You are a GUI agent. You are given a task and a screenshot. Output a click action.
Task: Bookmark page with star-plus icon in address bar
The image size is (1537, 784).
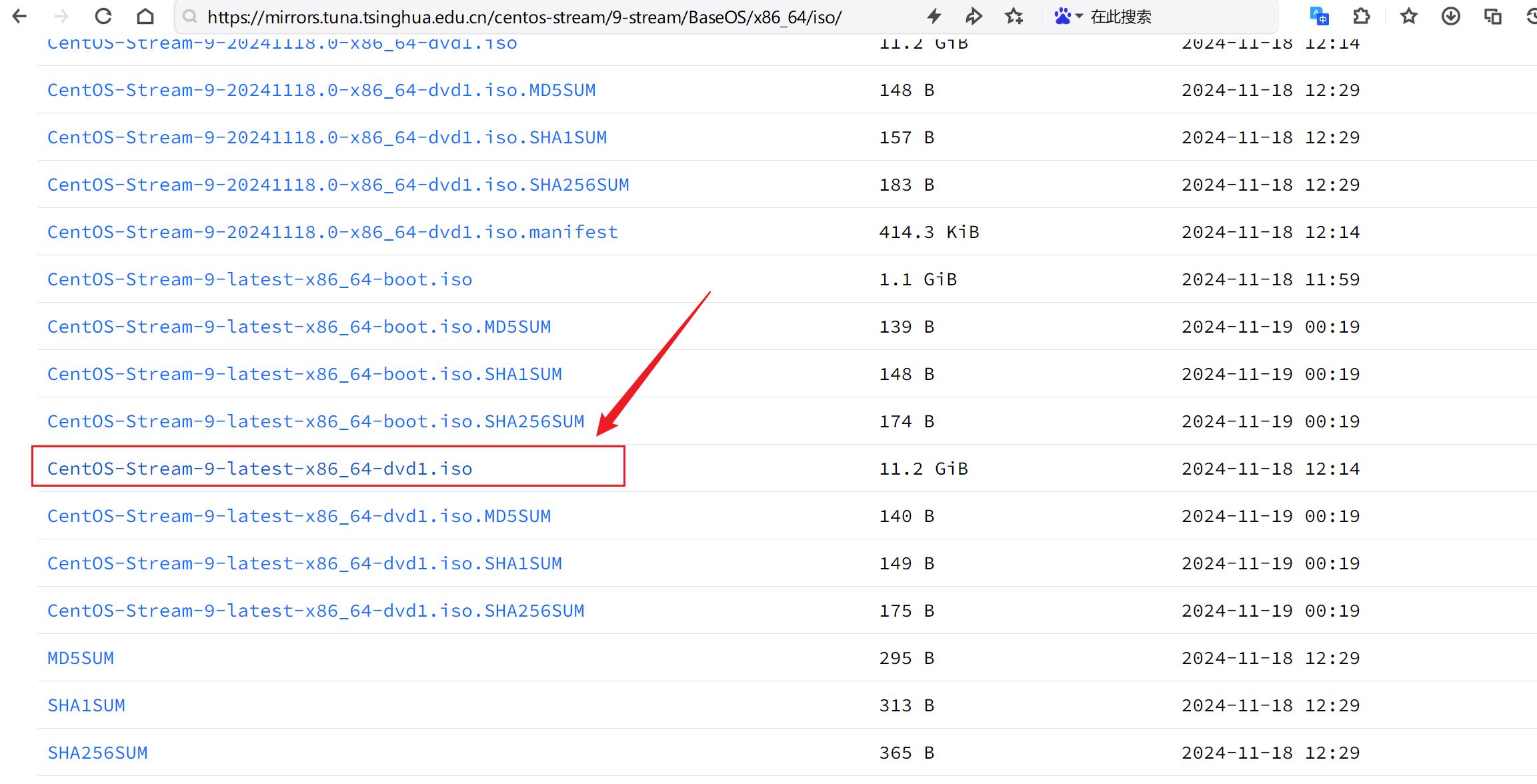pos(1014,16)
